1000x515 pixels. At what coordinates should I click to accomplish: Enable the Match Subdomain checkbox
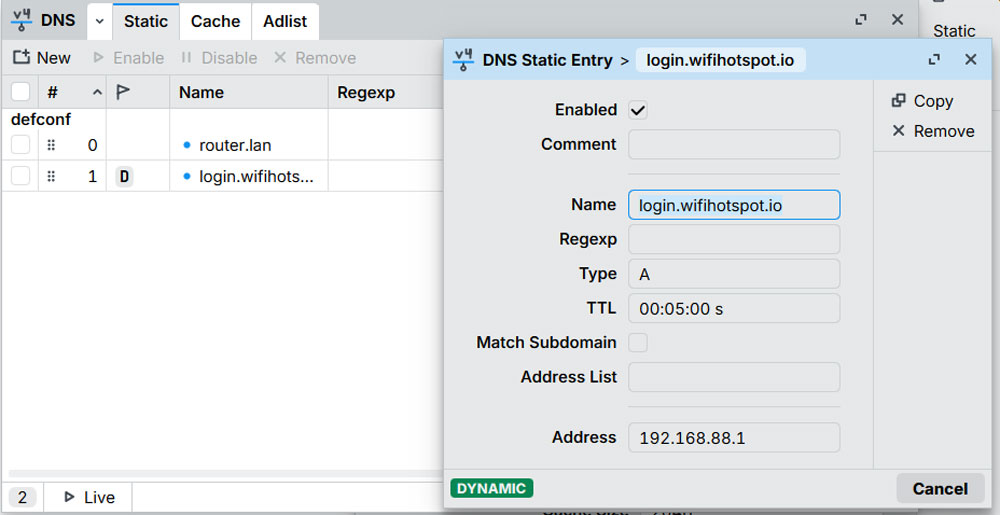point(638,343)
